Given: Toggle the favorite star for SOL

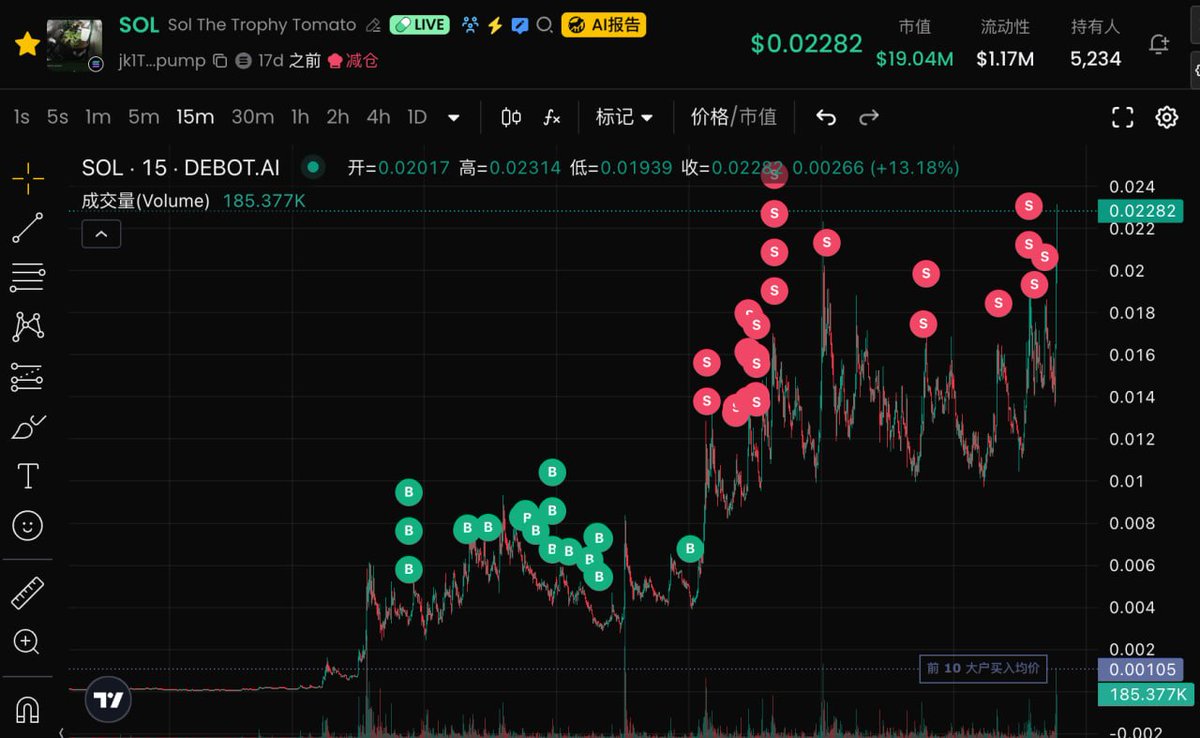Looking at the screenshot, I should pyautogui.click(x=27, y=44).
